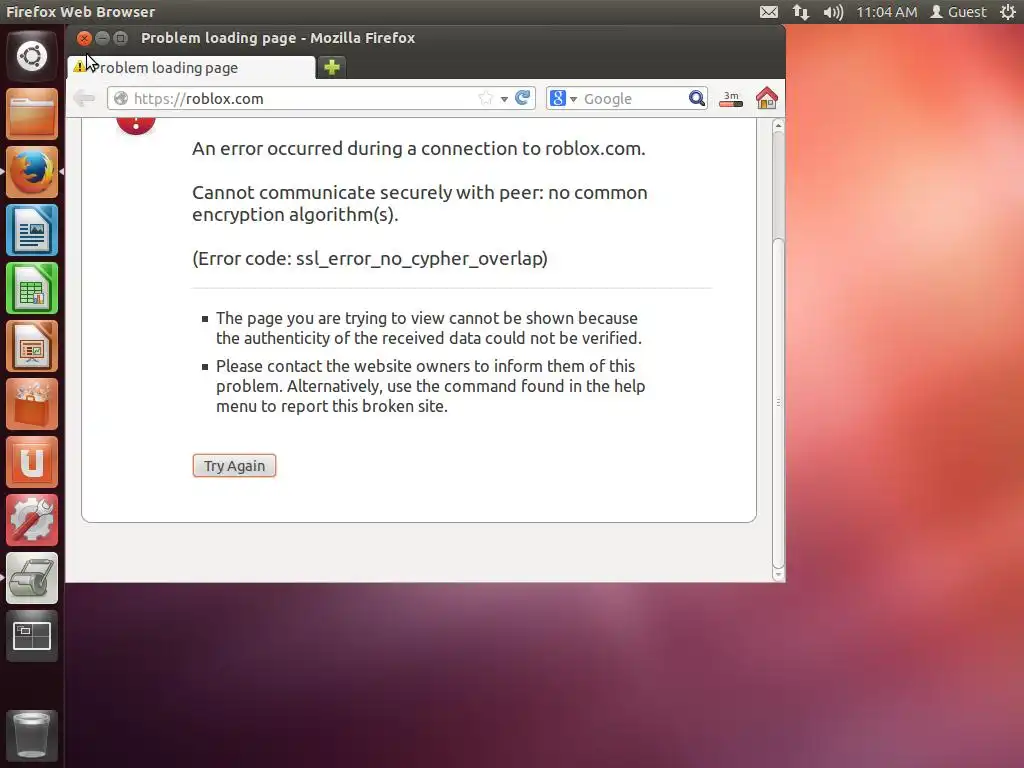Screen dimensions: 1024x768
Task: Click the 3m guest session timer icon
Action: click(731, 99)
